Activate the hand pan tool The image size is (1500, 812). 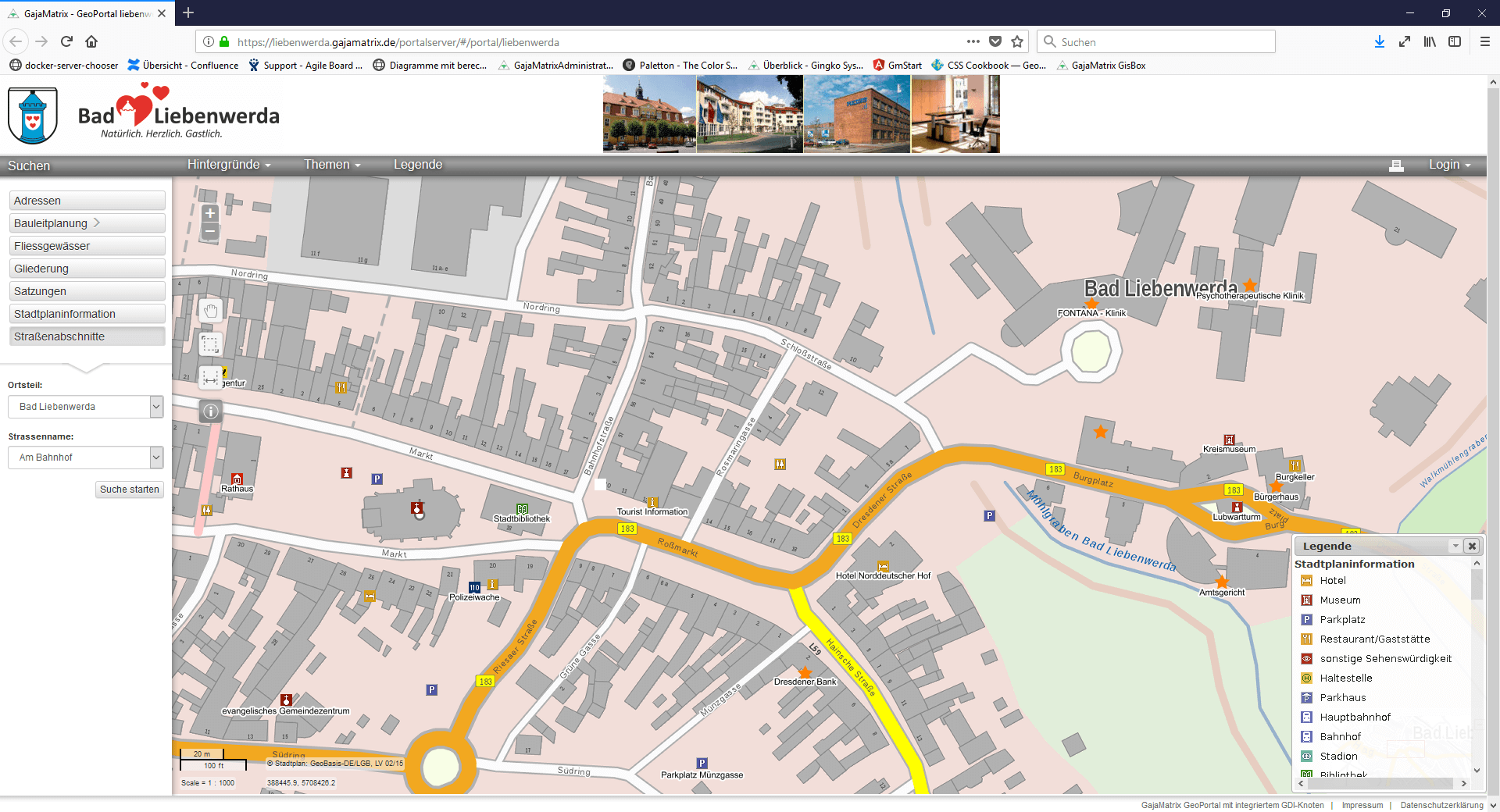point(210,311)
